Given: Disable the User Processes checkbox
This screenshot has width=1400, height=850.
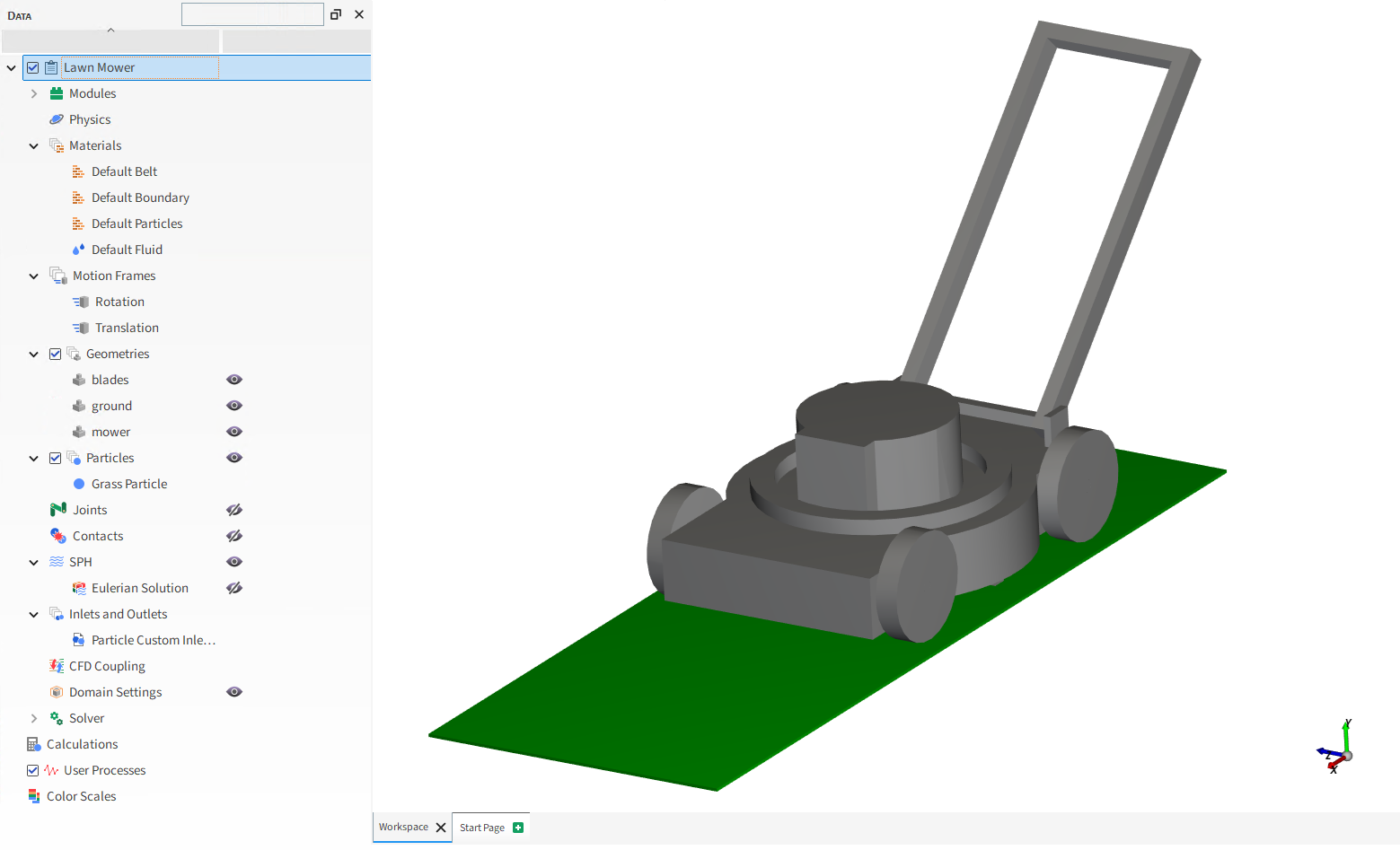Looking at the screenshot, I should 33,770.
